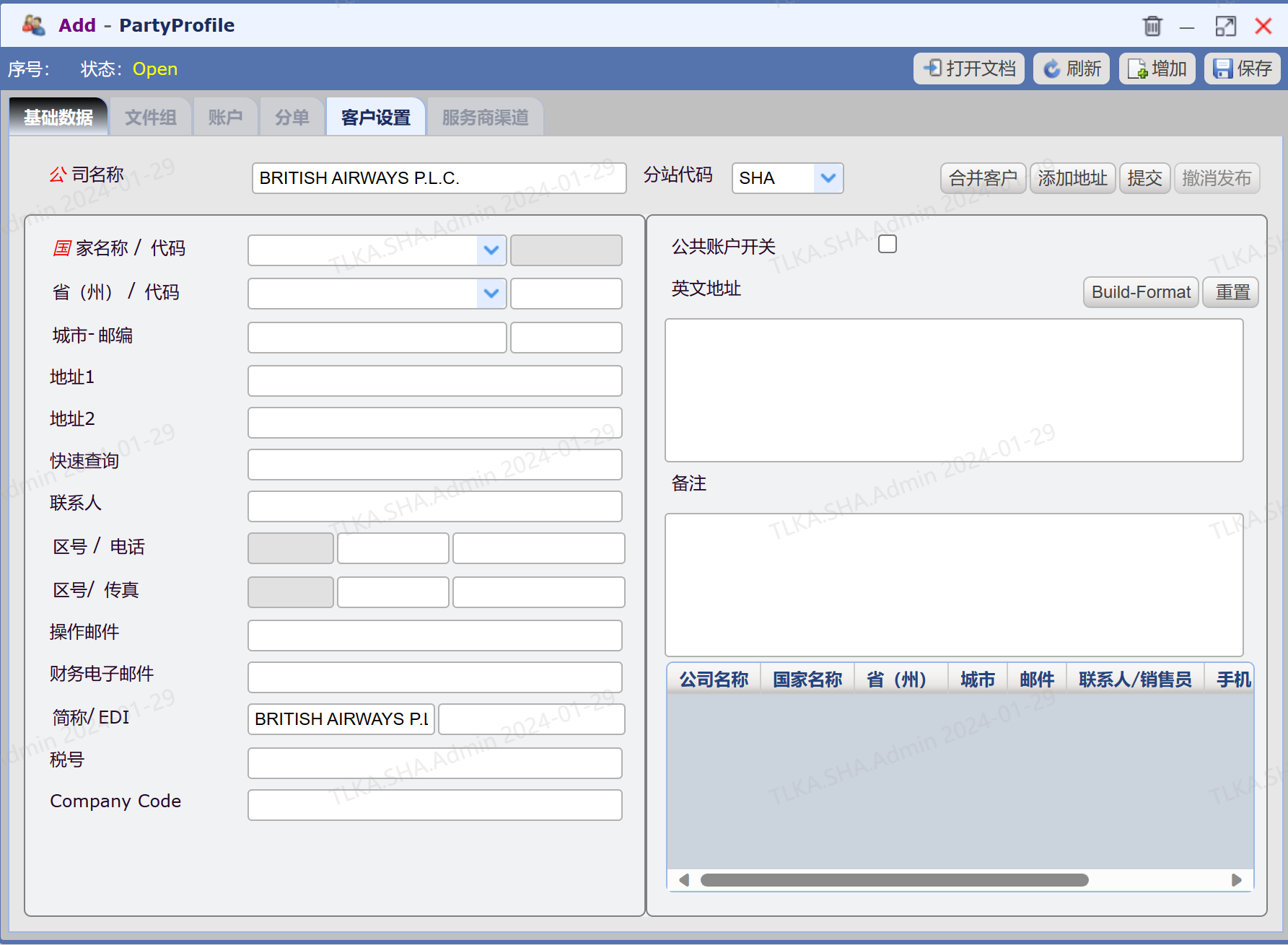Sort by 公司名称 column header
Viewport: 1288px width, 945px height.
714,680
